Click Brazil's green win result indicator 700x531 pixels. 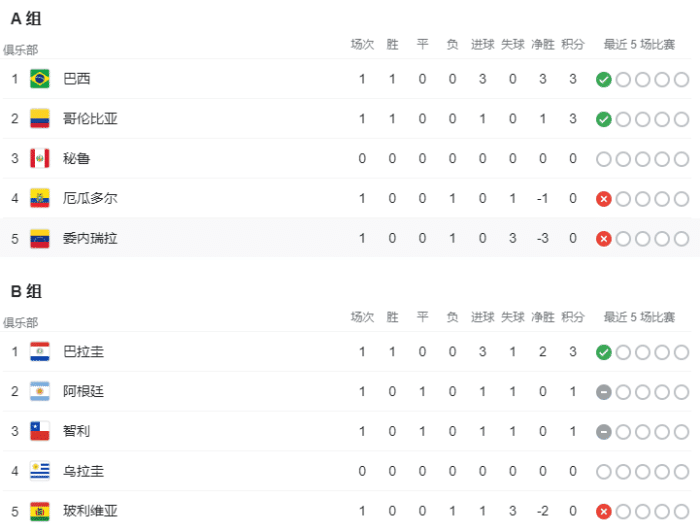603,79
